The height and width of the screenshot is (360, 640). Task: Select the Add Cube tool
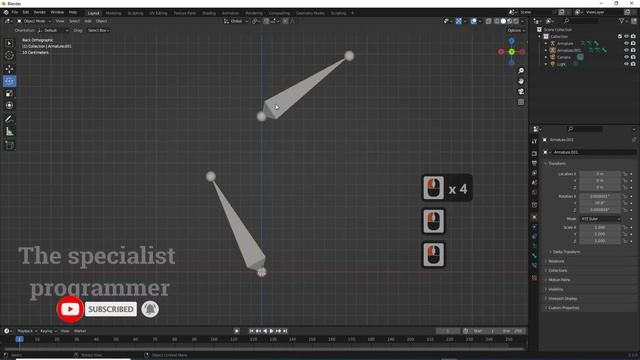pos(9,145)
